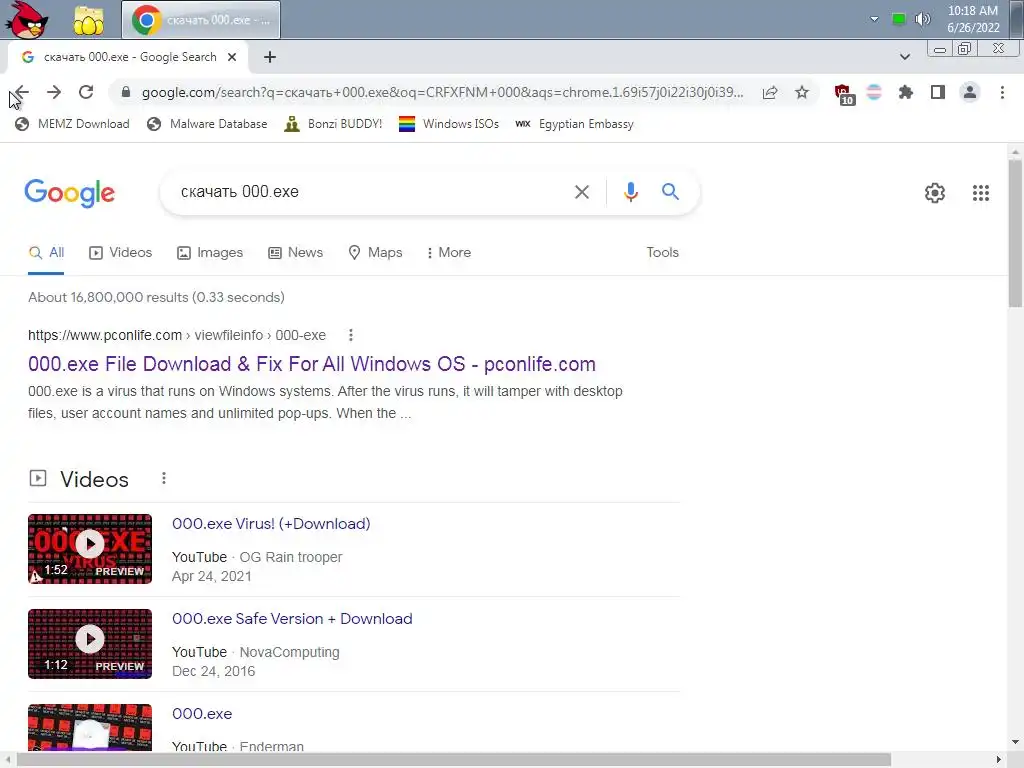Submit search with magnifier icon
Image resolution: width=1024 pixels, height=768 pixels.
(x=670, y=192)
